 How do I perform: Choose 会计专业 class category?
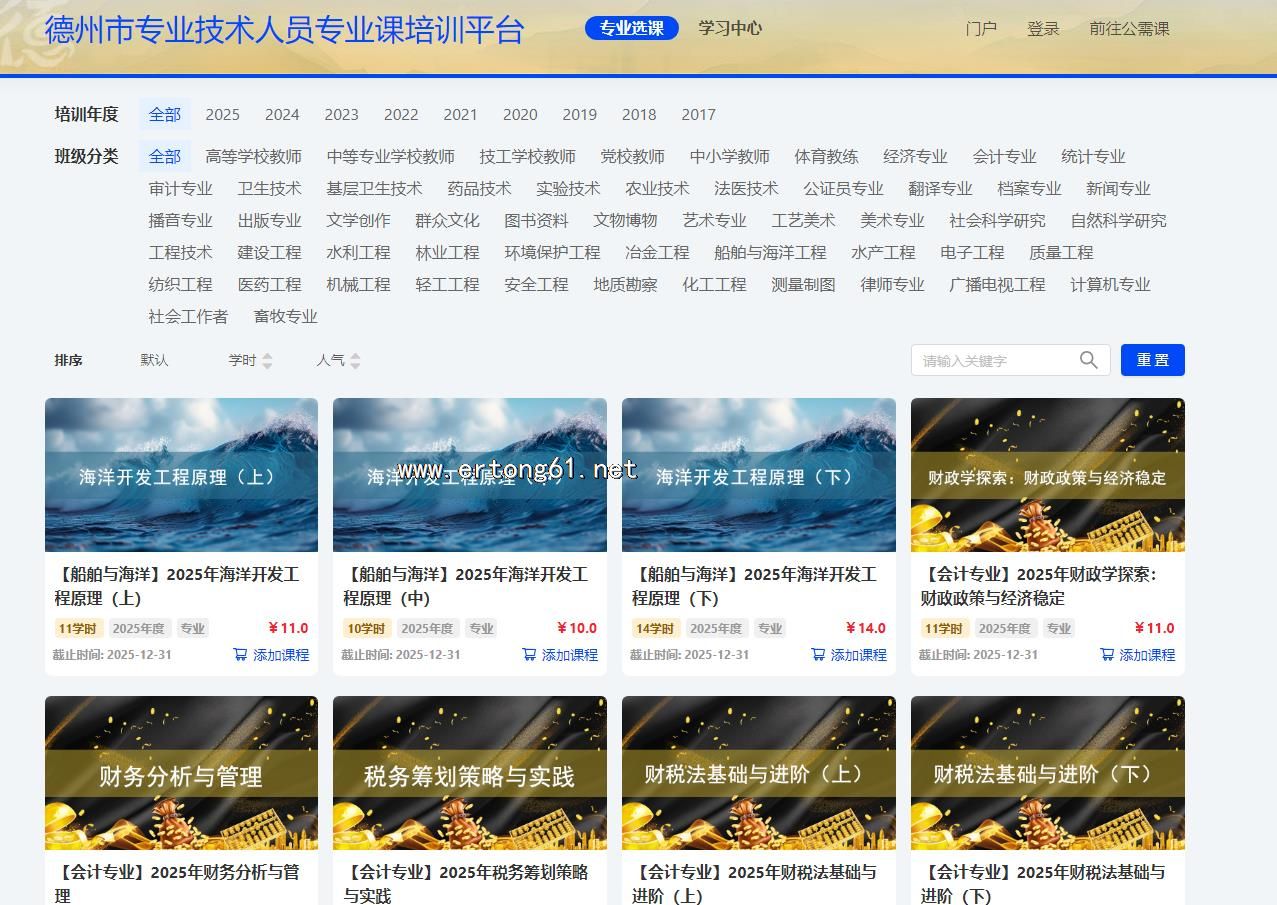1004,157
